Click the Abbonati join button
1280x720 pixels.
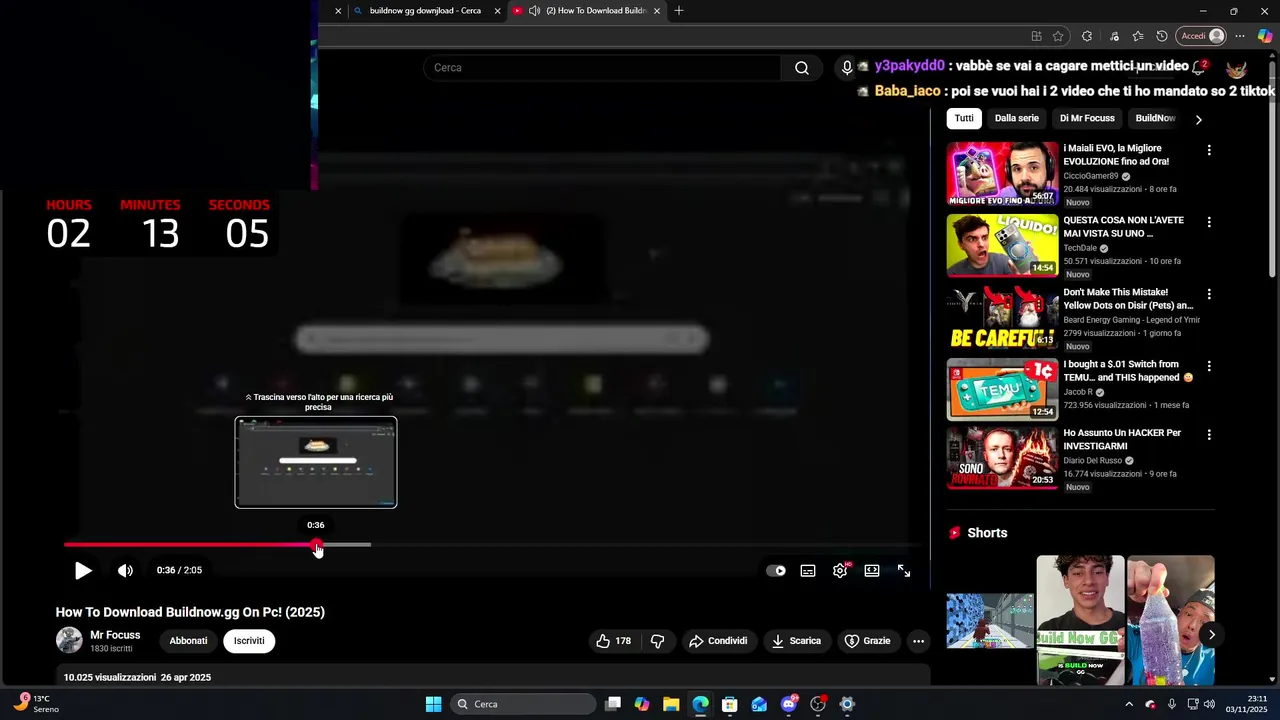(188, 641)
